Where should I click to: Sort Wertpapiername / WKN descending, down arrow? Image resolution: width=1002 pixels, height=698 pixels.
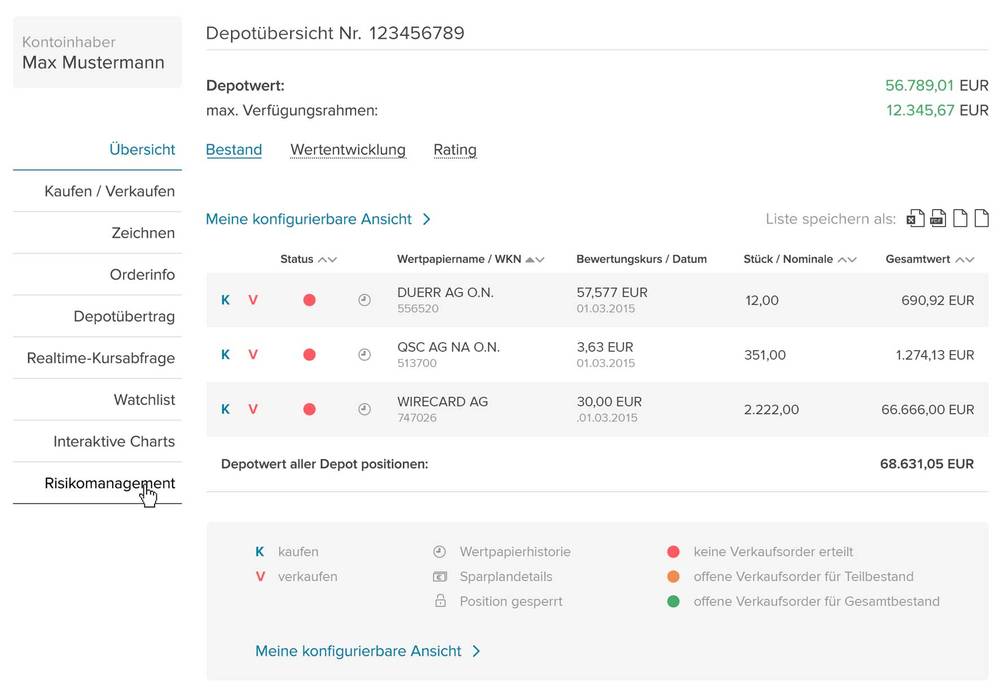540,260
